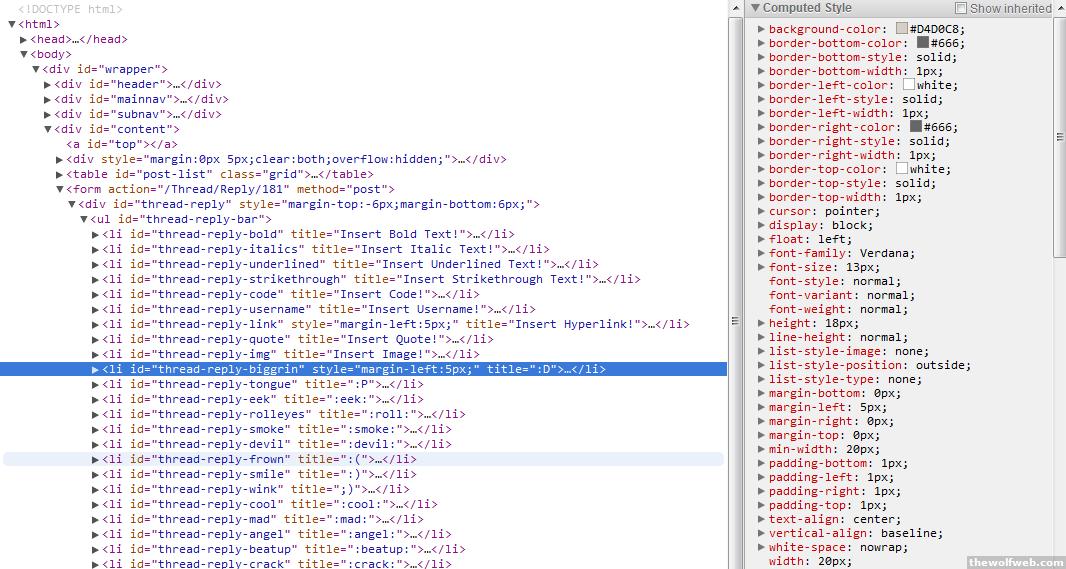Expand the font-family computed property arrow
Screen dimensions: 1066x569
tap(762, 254)
